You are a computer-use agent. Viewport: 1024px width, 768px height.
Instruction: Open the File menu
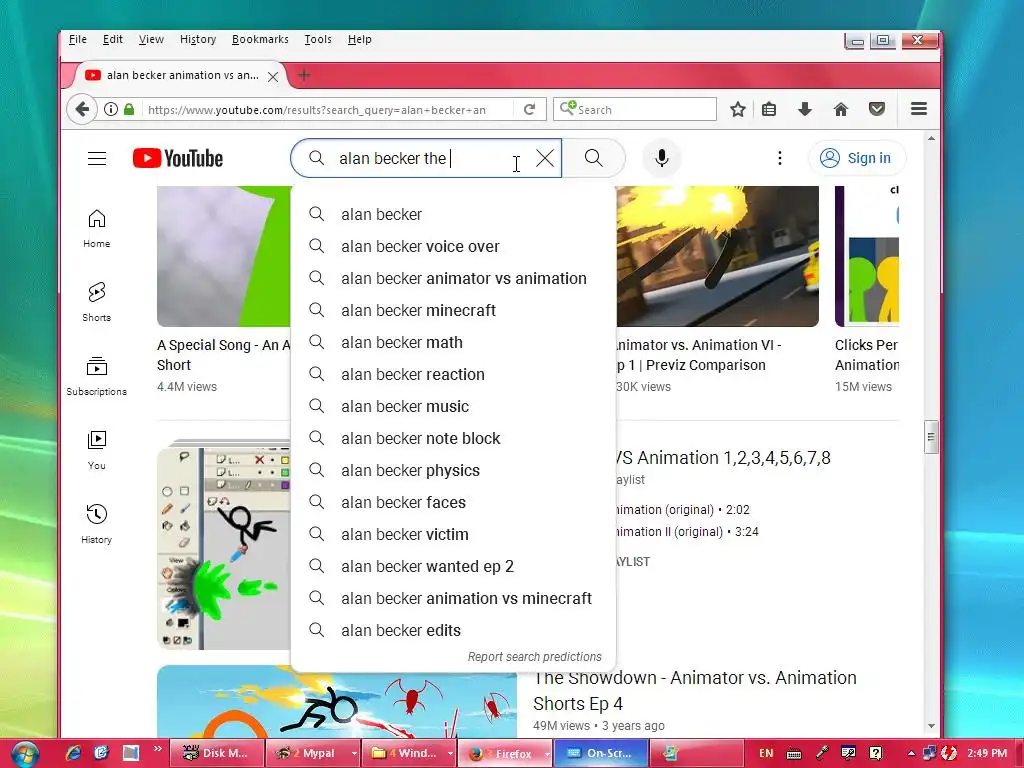pyautogui.click(x=78, y=39)
